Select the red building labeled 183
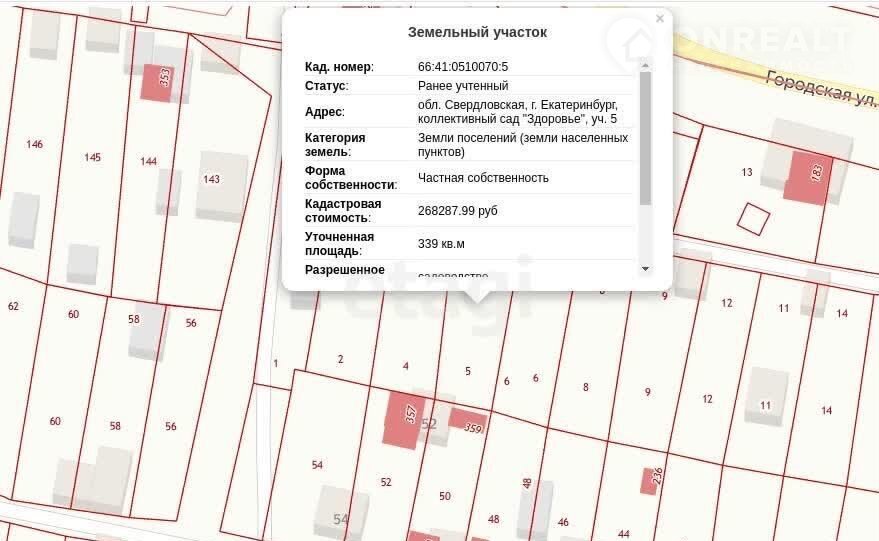 coord(808,178)
